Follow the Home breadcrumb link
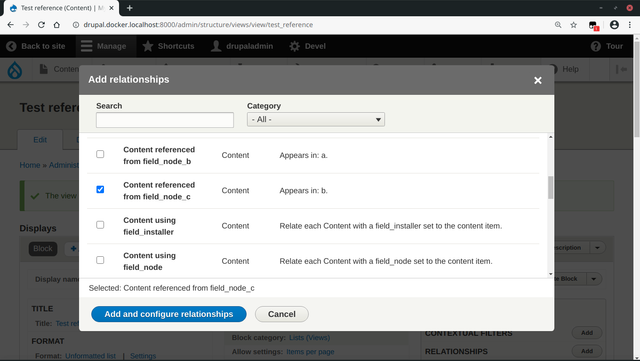 tap(30, 165)
